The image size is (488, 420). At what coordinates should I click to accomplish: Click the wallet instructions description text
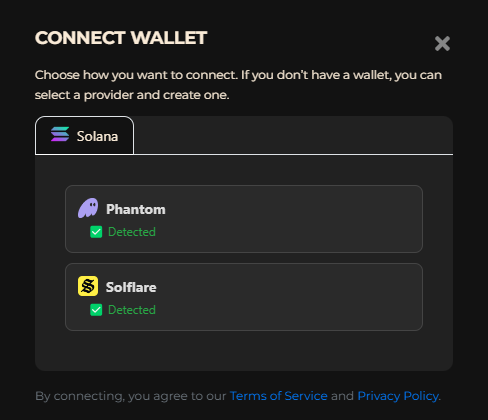coord(238,85)
